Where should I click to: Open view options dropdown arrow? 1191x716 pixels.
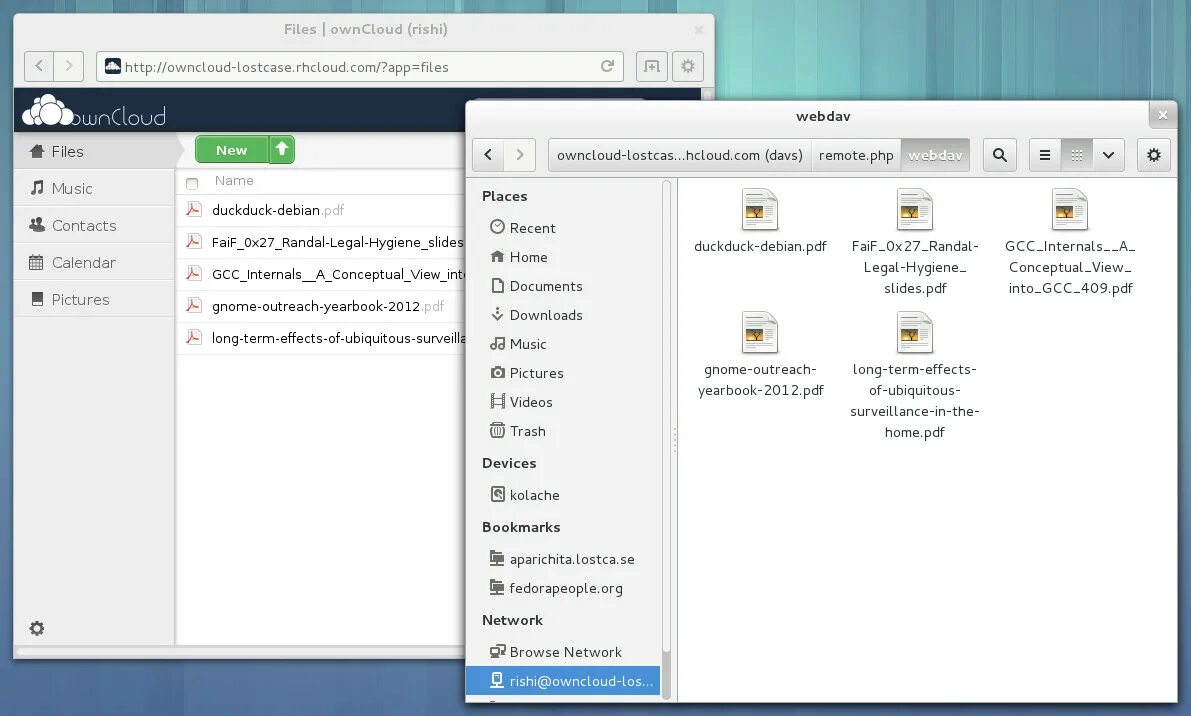(1108, 155)
